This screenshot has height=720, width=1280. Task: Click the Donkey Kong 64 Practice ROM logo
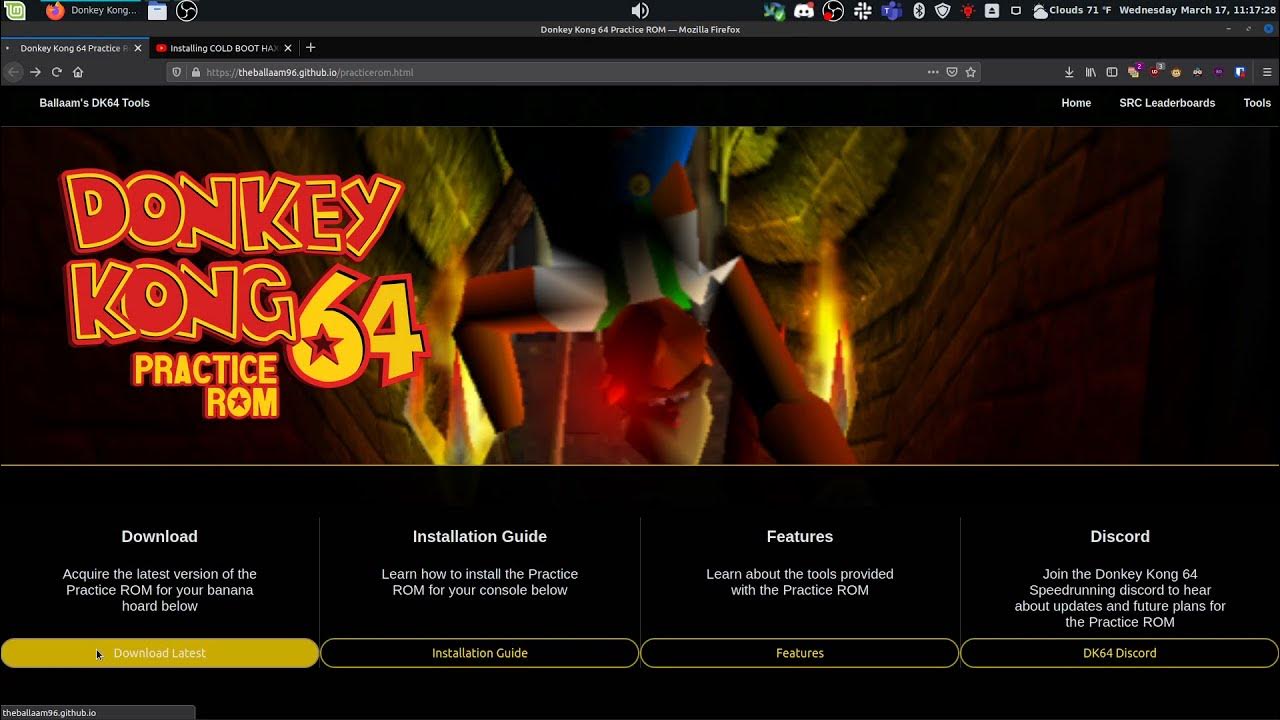245,293
